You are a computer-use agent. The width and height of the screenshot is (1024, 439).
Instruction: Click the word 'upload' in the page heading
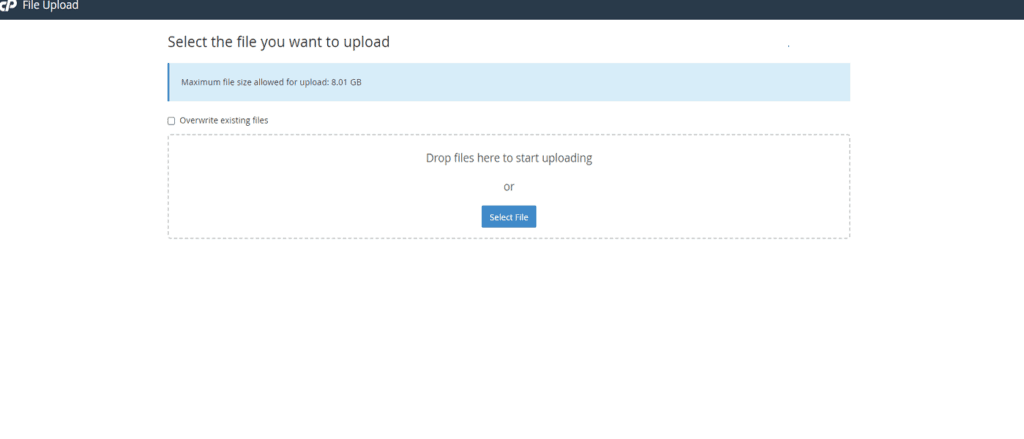366,43
